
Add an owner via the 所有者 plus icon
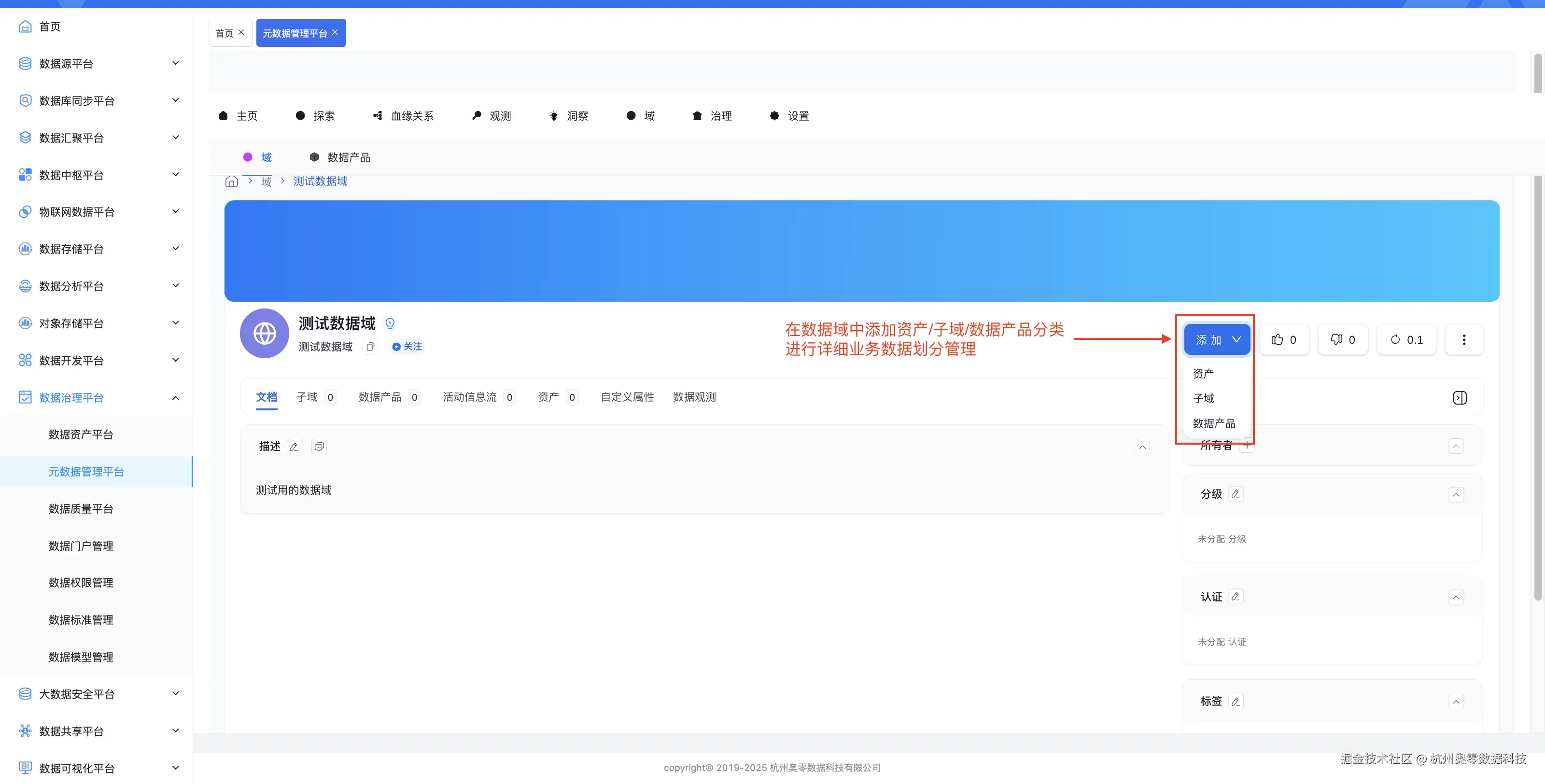(x=1248, y=445)
